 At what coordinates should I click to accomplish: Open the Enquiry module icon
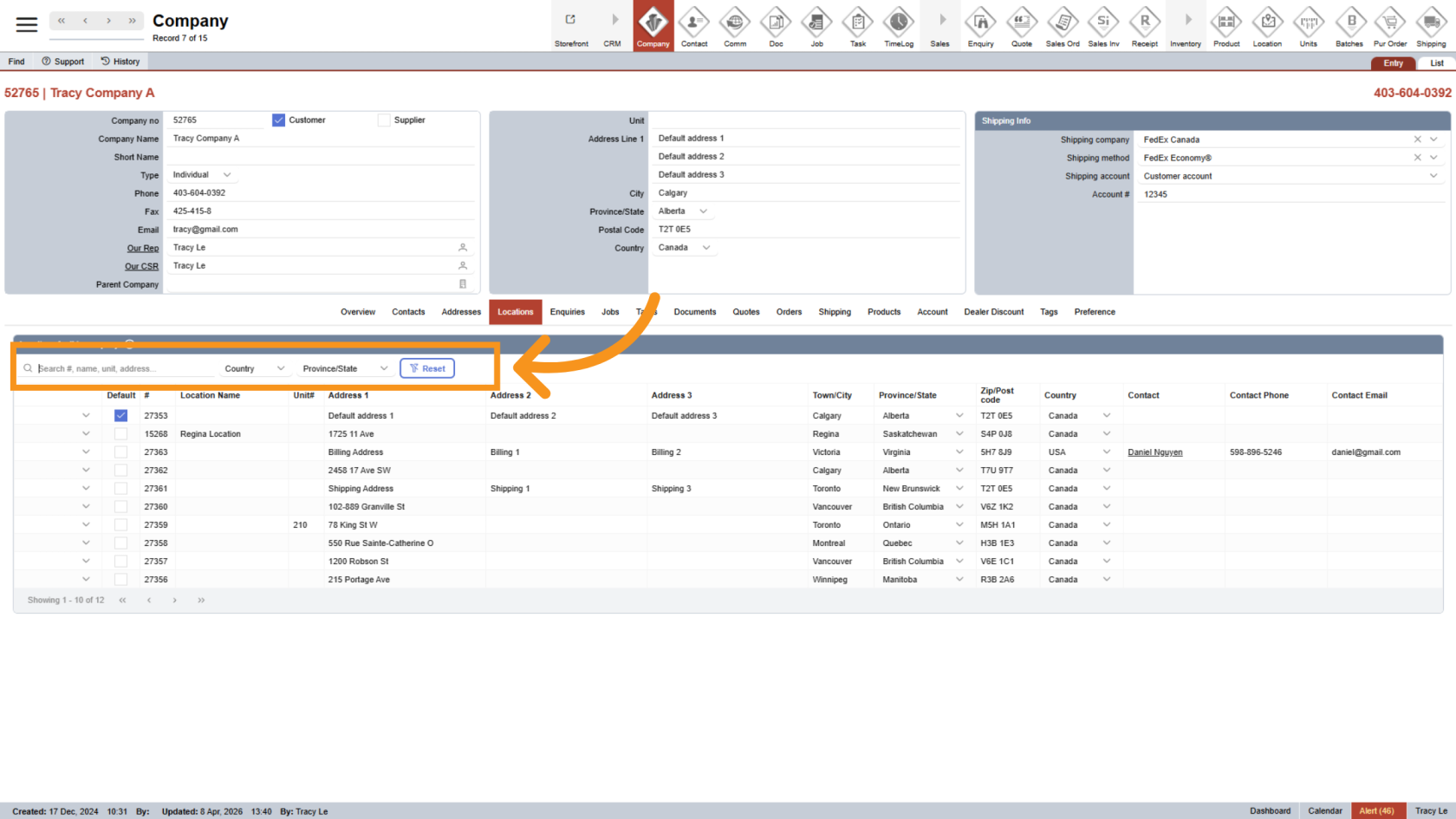(x=981, y=26)
